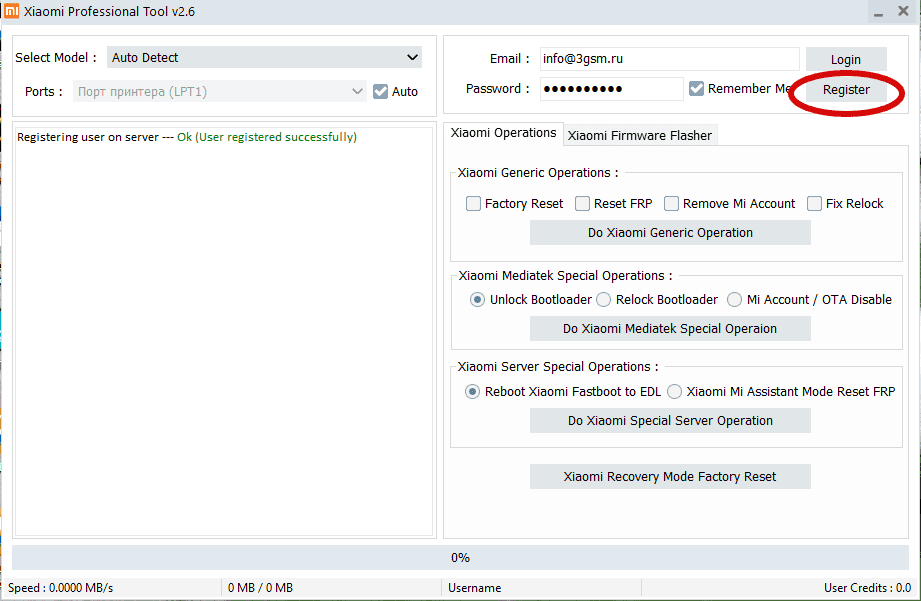Click the 0% progress bar
This screenshot has height=601, width=921.
(x=460, y=557)
